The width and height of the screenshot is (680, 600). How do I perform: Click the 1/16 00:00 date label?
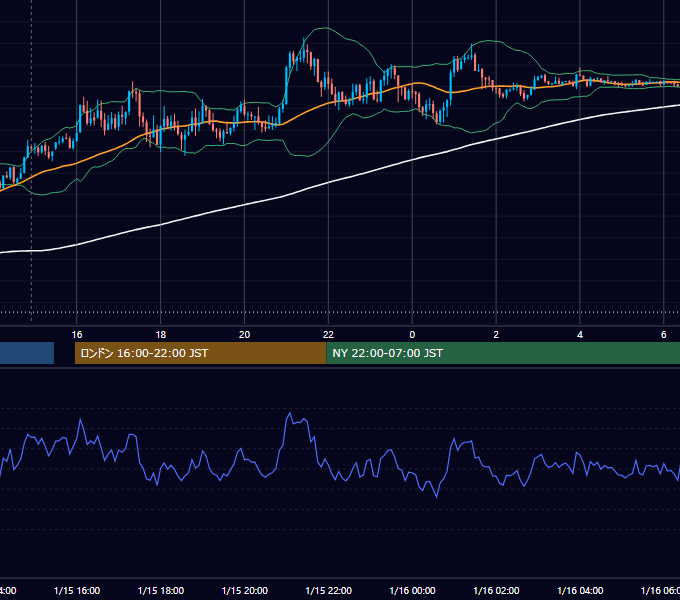[412, 590]
